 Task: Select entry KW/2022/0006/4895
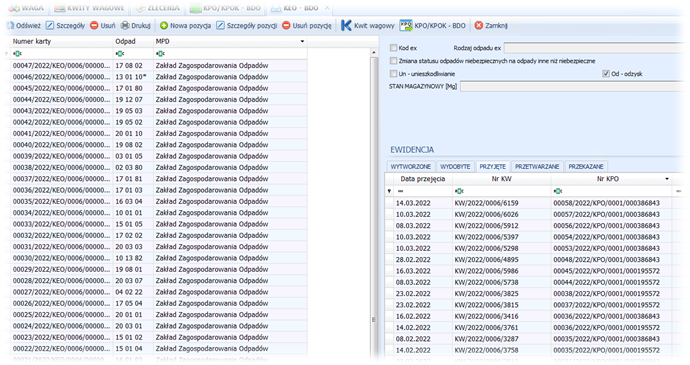point(486,260)
